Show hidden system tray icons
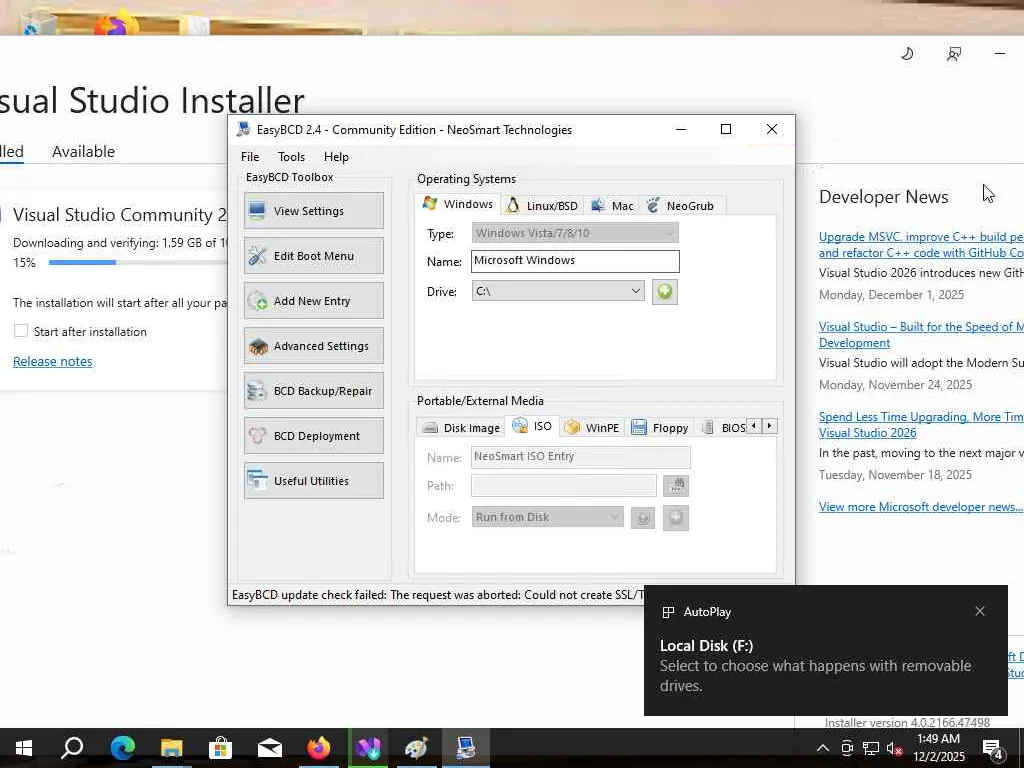This screenshot has width=1024, height=768. [x=823, y=748]
